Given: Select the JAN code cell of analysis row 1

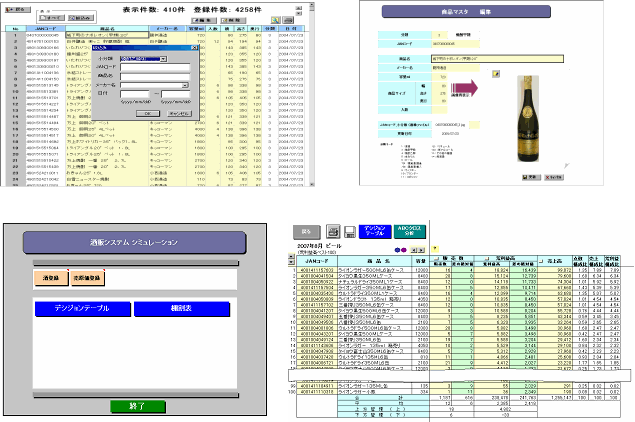Looking at the screenshot, I should pyautogui.click(x=317, y=270).
